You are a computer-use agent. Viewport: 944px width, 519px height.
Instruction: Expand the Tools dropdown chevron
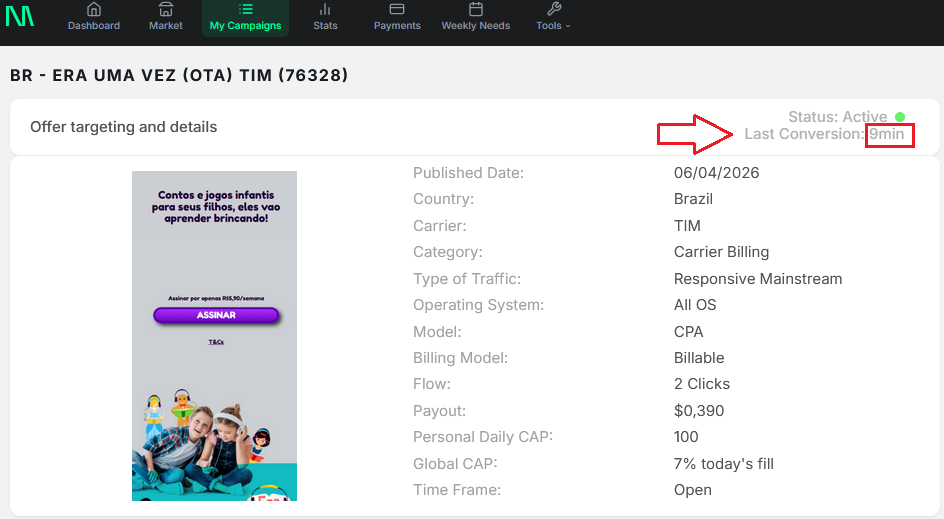[568, 26]
